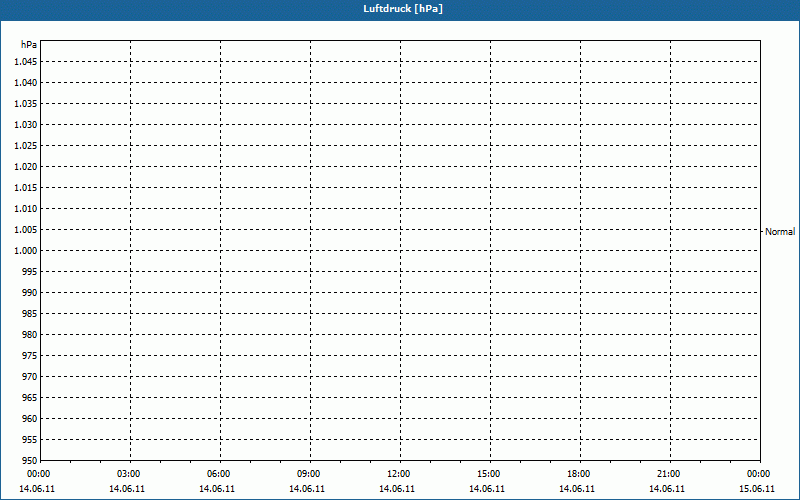Select the 1.030 pressure axis value
The image size is (800, 500).
[x=25, y=124]
